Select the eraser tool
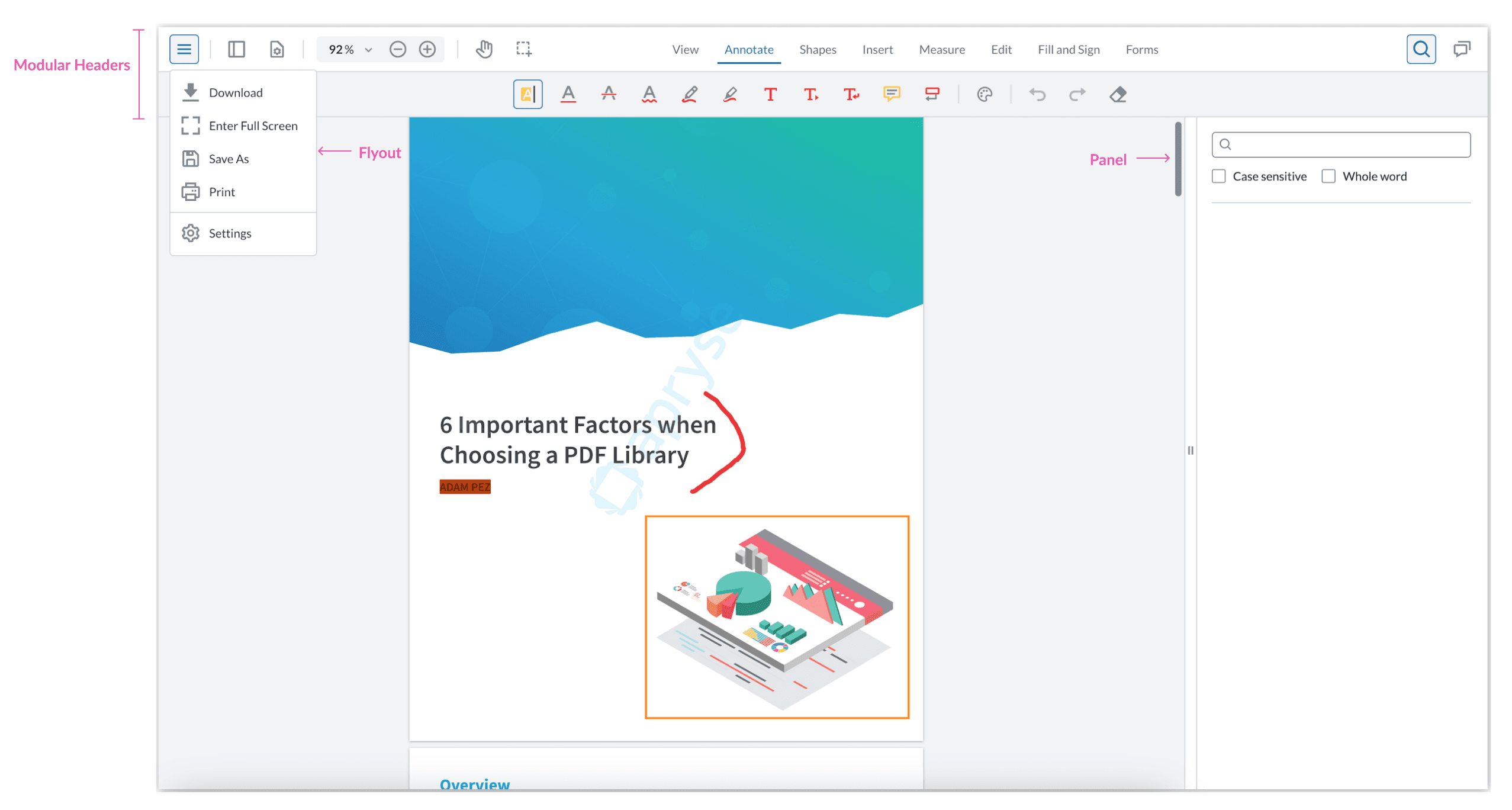 [x=1117, y=95]
